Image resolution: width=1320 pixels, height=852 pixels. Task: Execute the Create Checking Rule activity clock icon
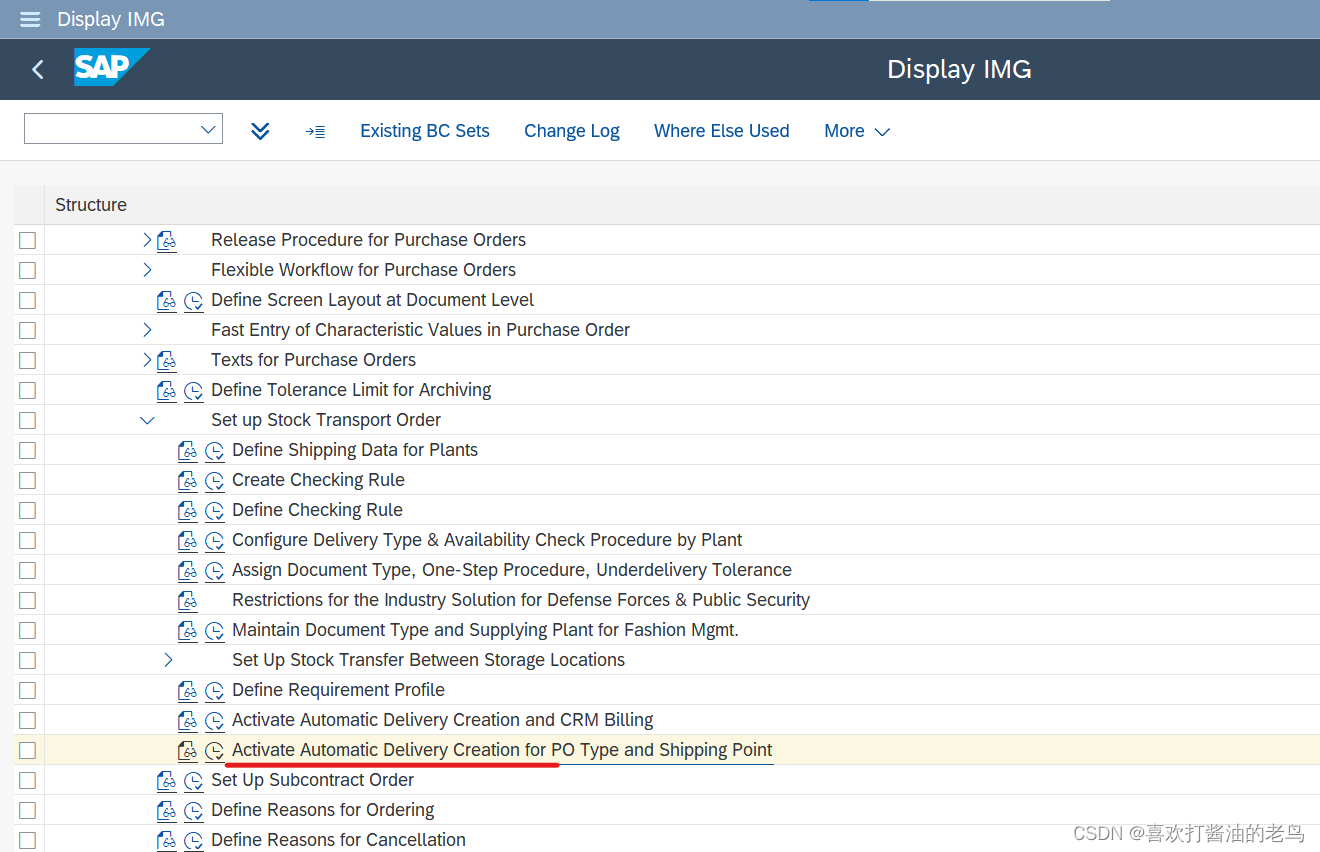coord(214,480)
